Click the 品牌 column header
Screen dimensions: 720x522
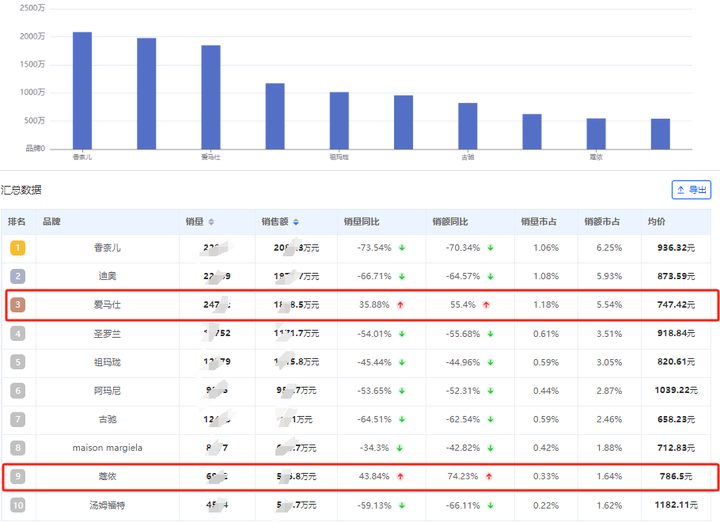coord(51,222)
